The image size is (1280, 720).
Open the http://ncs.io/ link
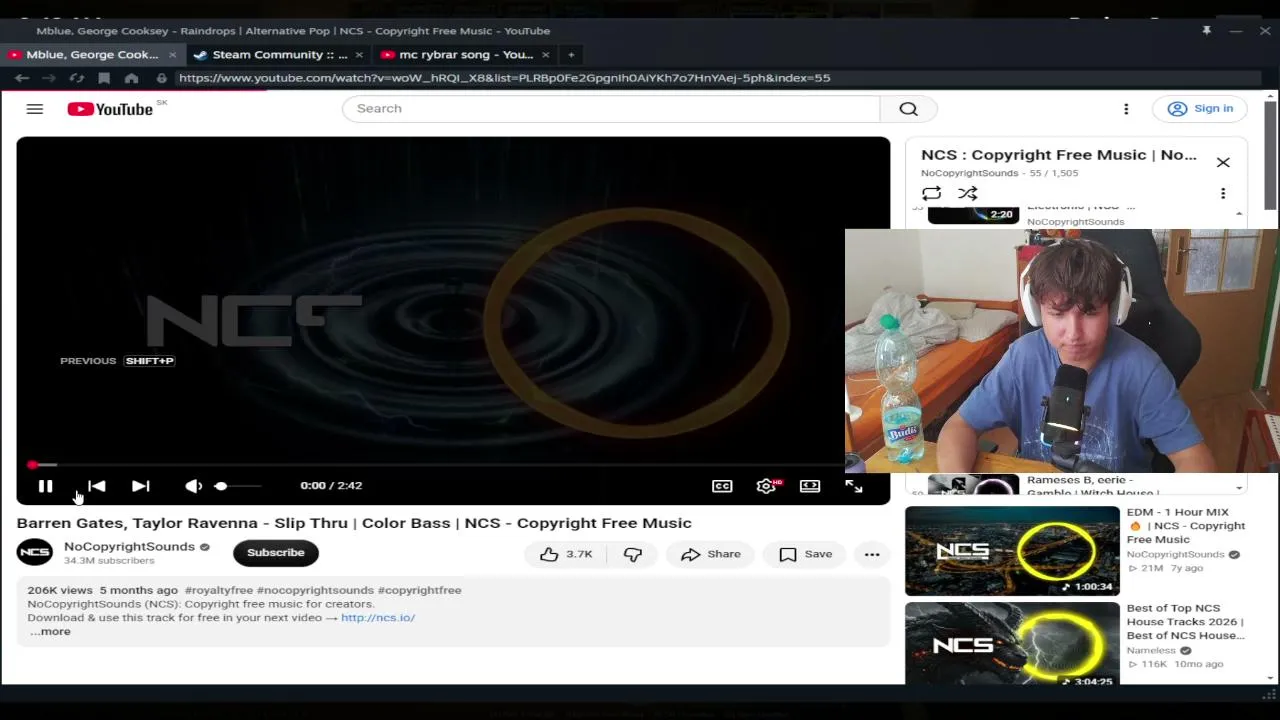click(x=378, y=618)
